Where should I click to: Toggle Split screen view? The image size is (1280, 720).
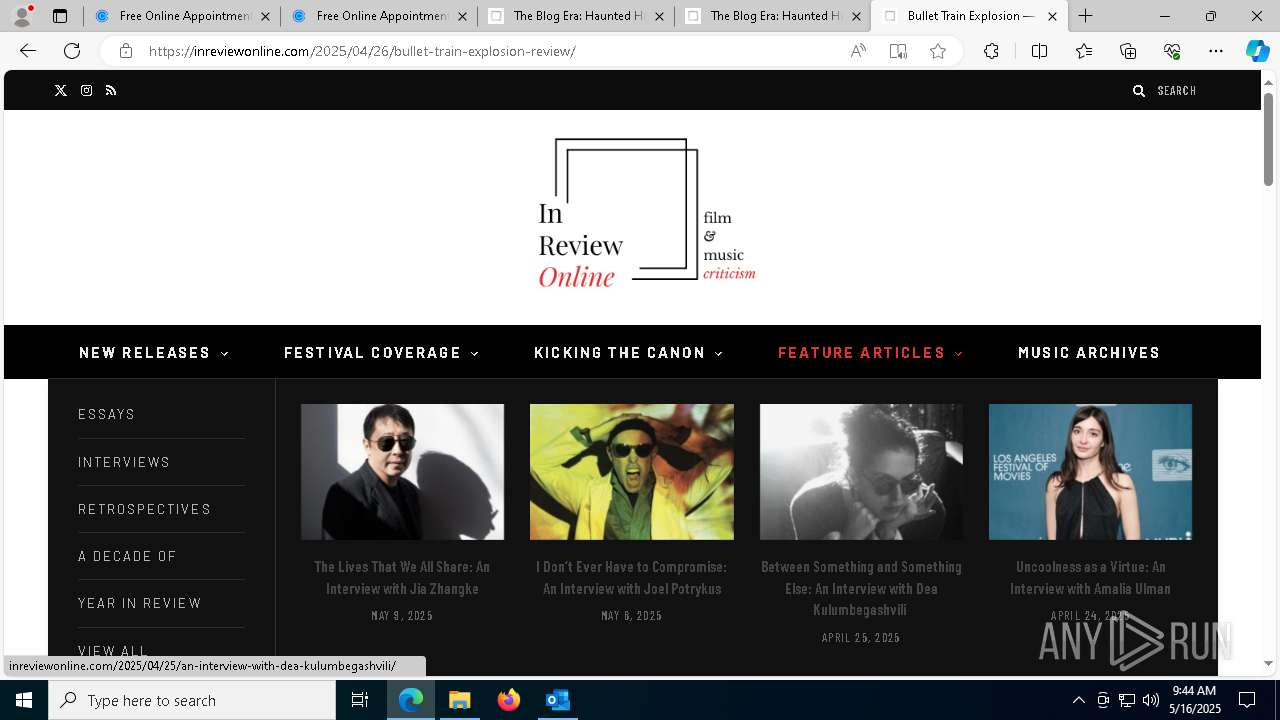[1039, 51]
